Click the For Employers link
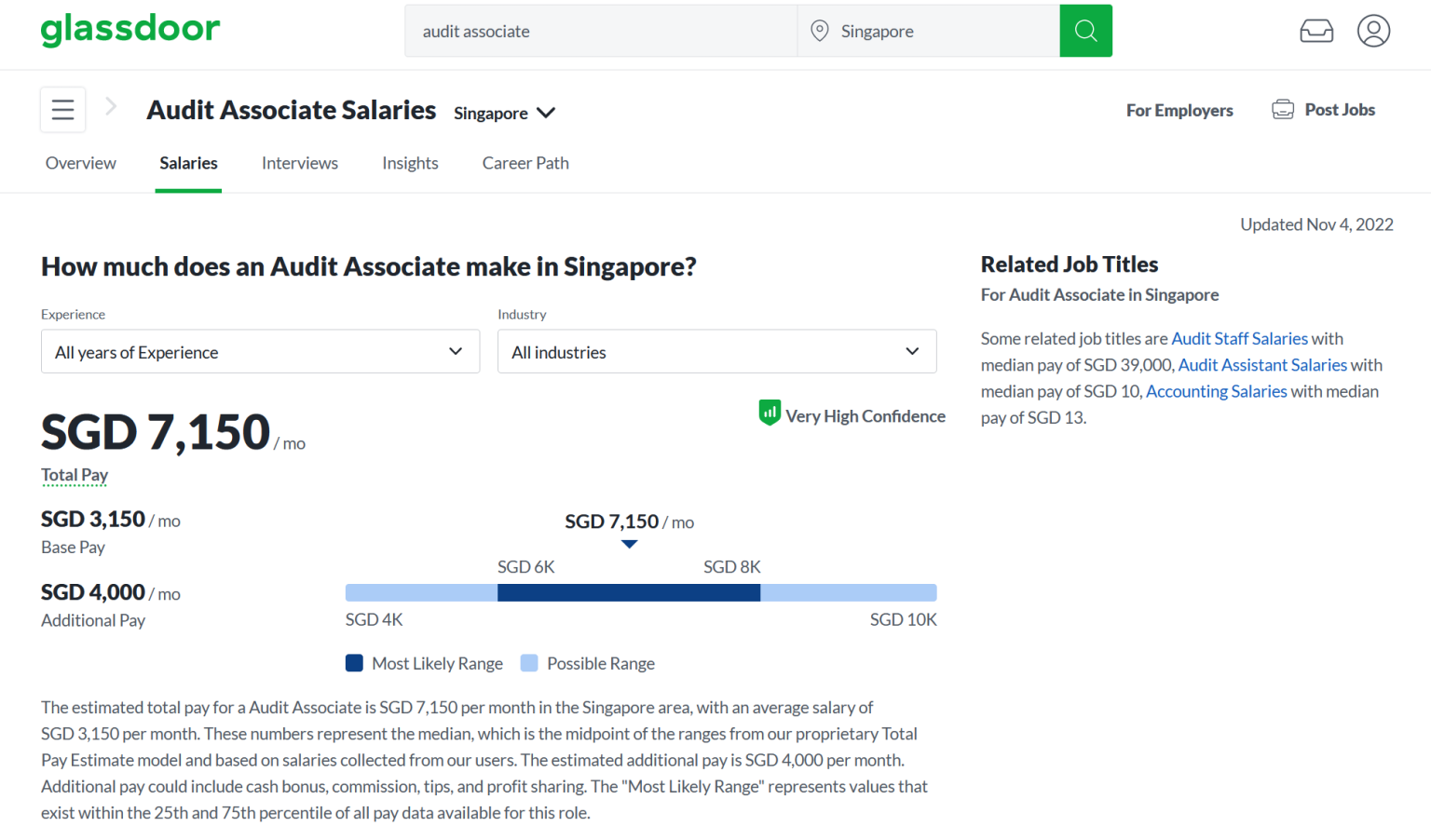The height and width of the screenshot is (840, 1431). pyautogui.click(x=1179, y=110)
